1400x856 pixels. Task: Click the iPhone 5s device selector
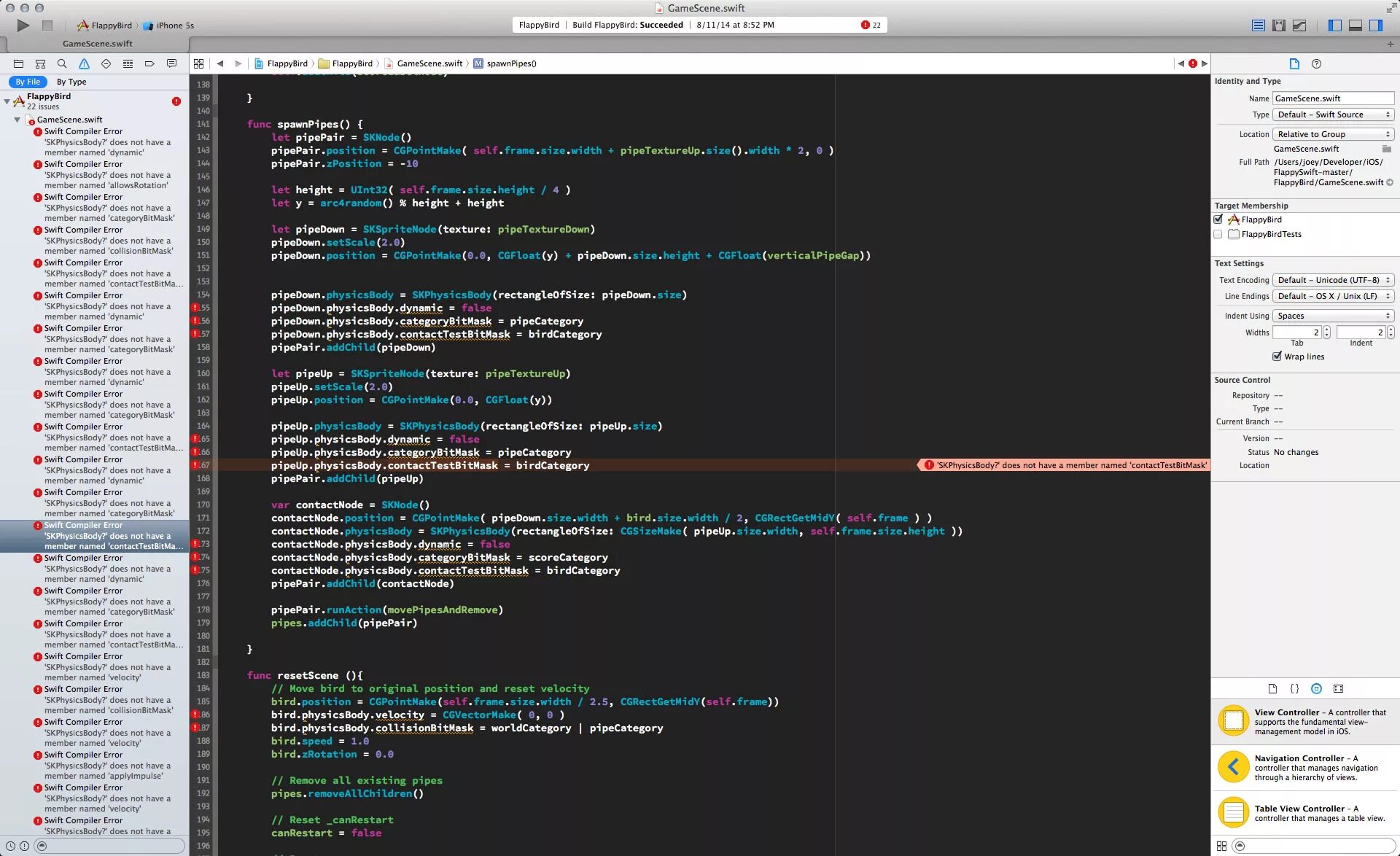tap(175, 24)
